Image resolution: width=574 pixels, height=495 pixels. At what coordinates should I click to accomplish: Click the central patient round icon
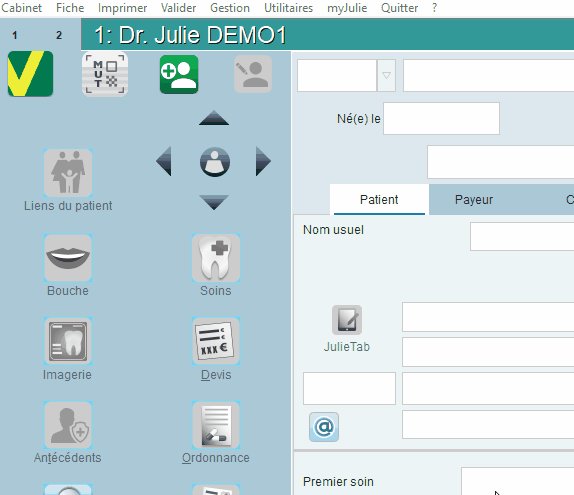(x=215, y=162)
